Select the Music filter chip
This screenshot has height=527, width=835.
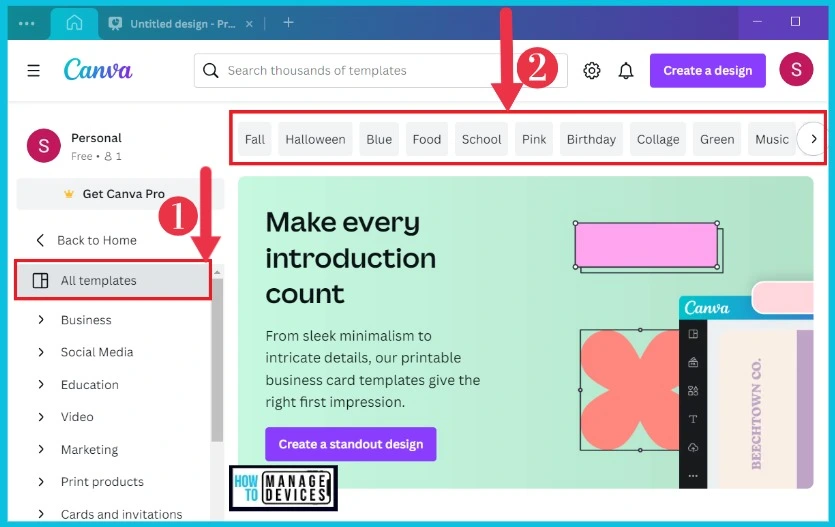coord(772,139)
